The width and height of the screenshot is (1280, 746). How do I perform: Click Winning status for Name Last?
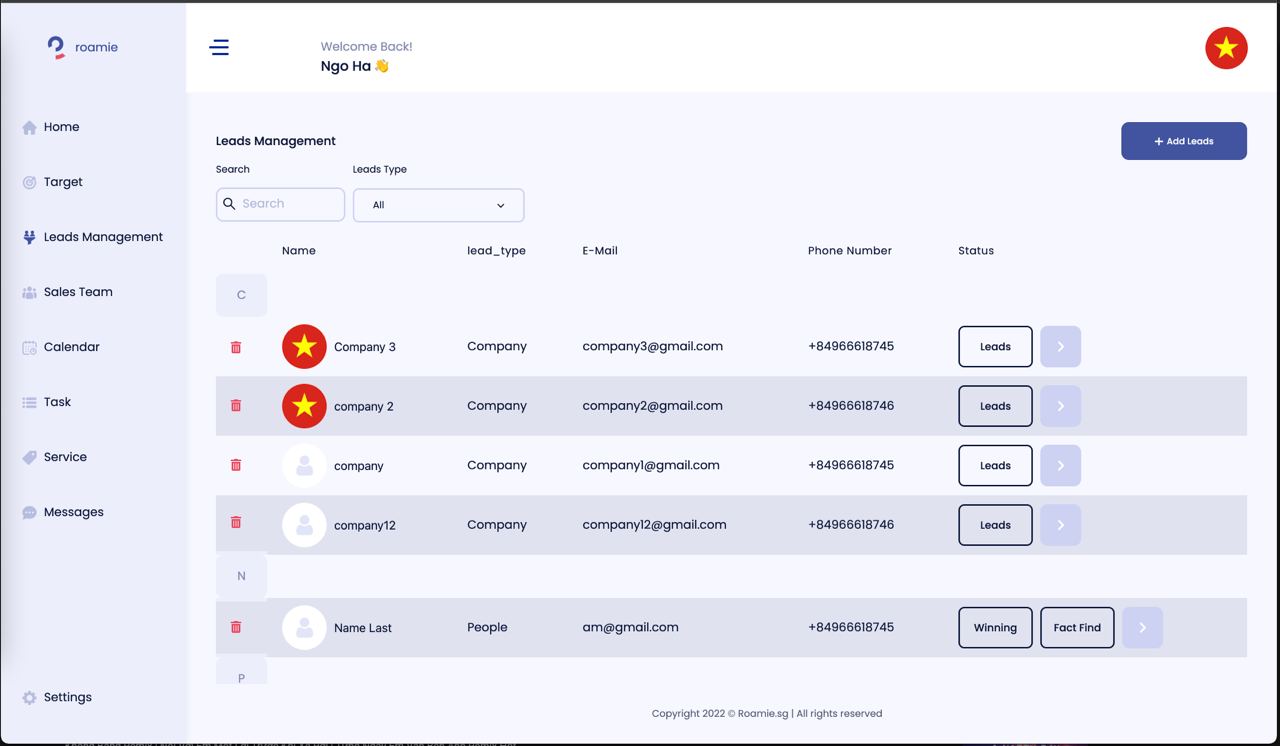[x=995, y=628]
